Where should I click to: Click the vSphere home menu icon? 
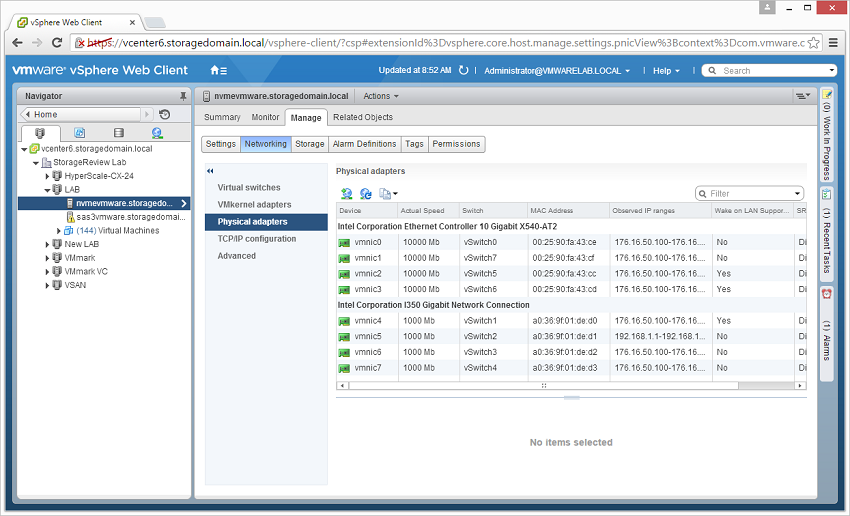pyautogui.click(x=218, y=70)
